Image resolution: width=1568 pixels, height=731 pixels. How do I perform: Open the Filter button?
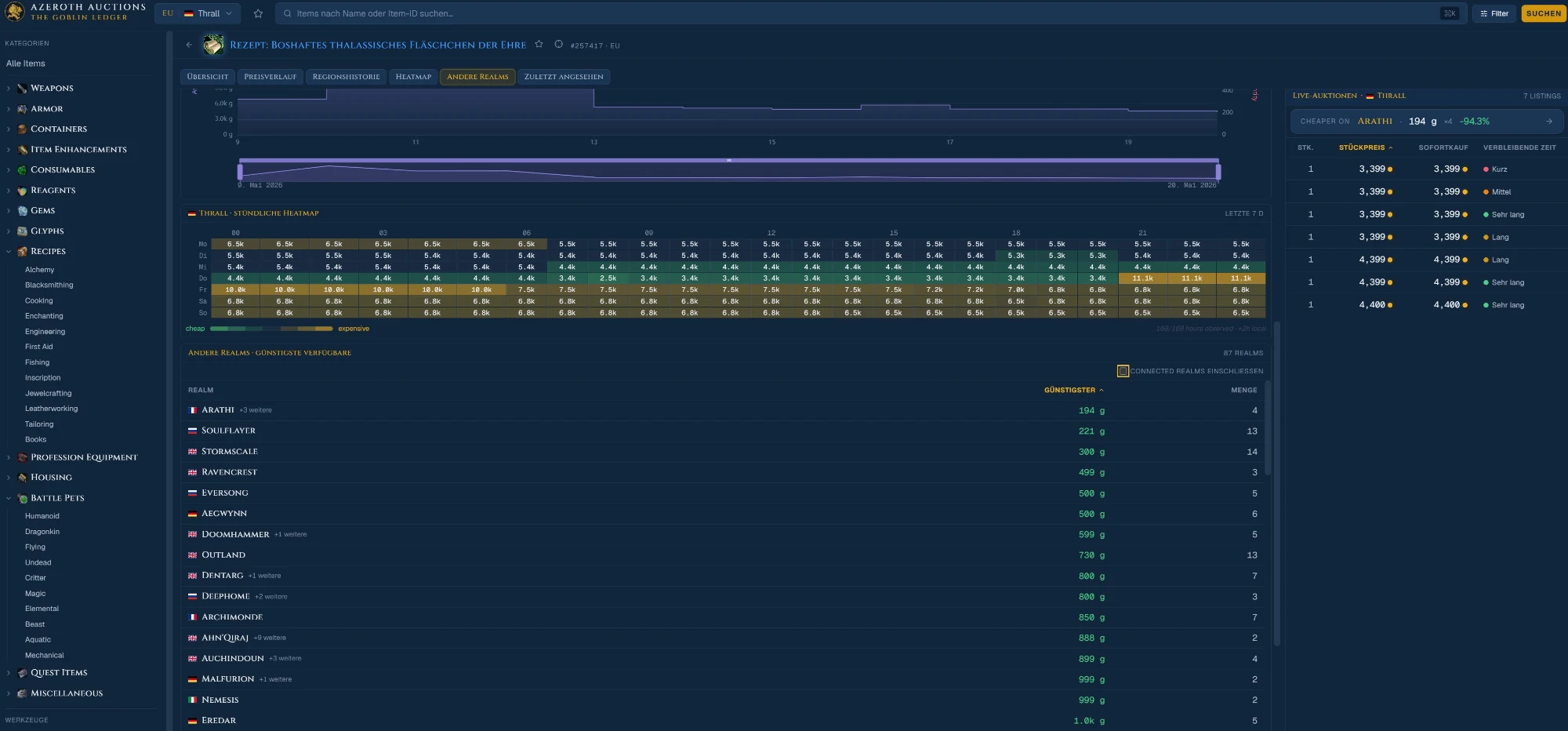(x=1494, y=13)
